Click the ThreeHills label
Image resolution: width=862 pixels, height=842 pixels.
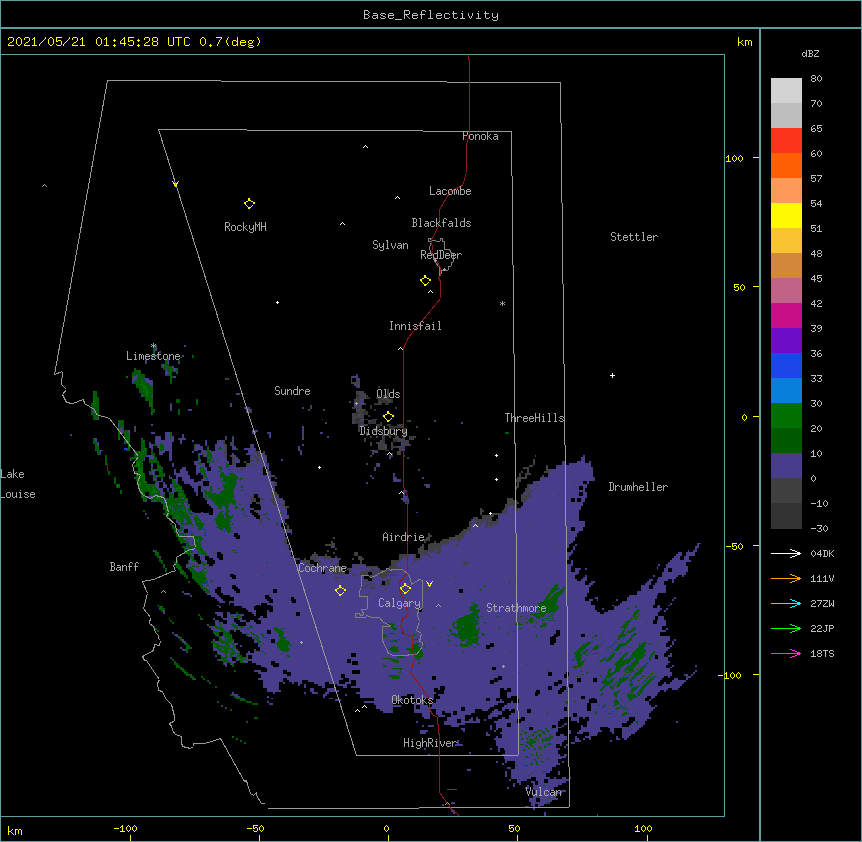pyautogui.click(x=534, y=418)
